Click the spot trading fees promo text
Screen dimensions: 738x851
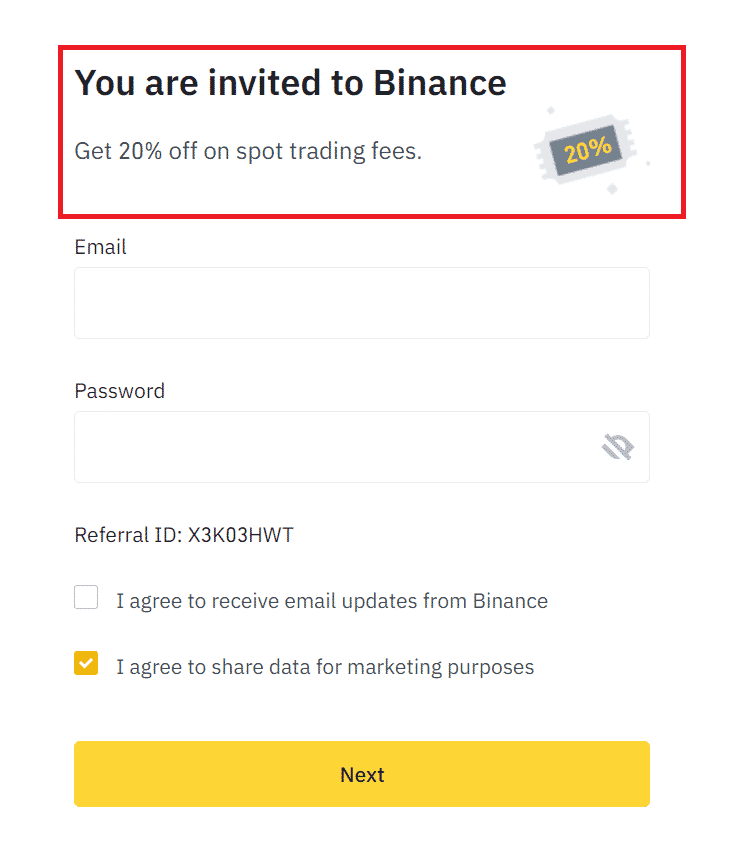pyautogui.click(x=249, y=151)
